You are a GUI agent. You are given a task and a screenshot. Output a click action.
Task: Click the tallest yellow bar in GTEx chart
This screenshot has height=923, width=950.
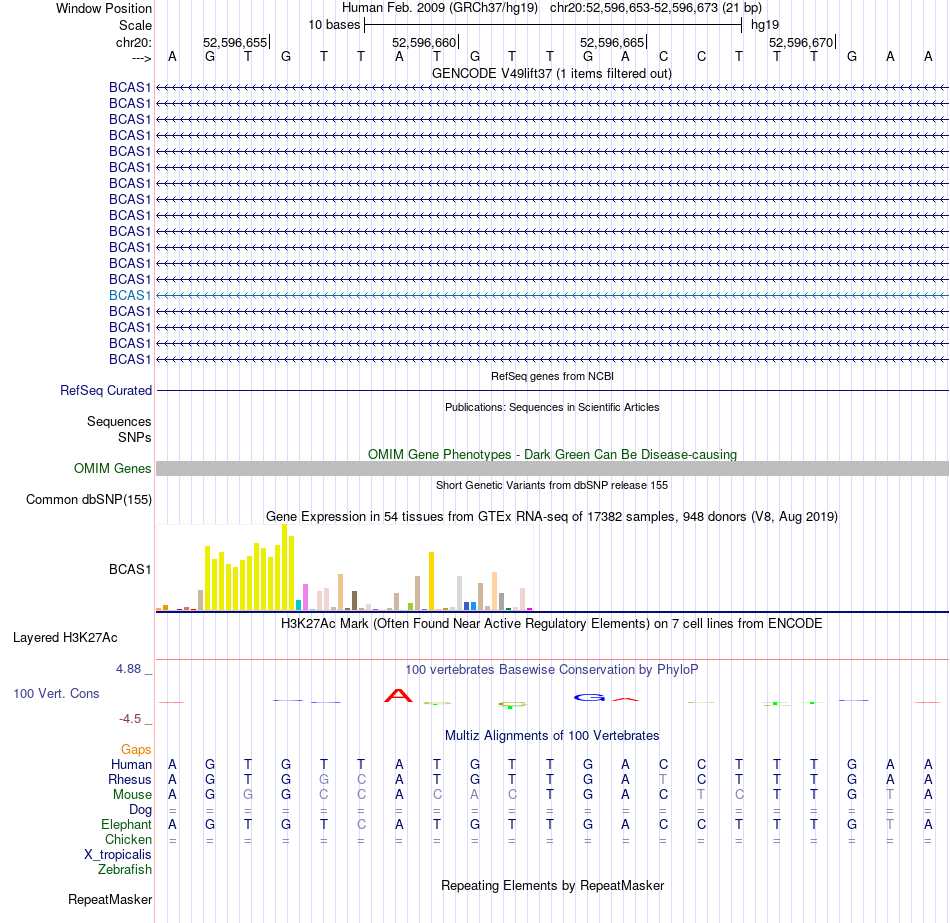(x=284, y=567)
